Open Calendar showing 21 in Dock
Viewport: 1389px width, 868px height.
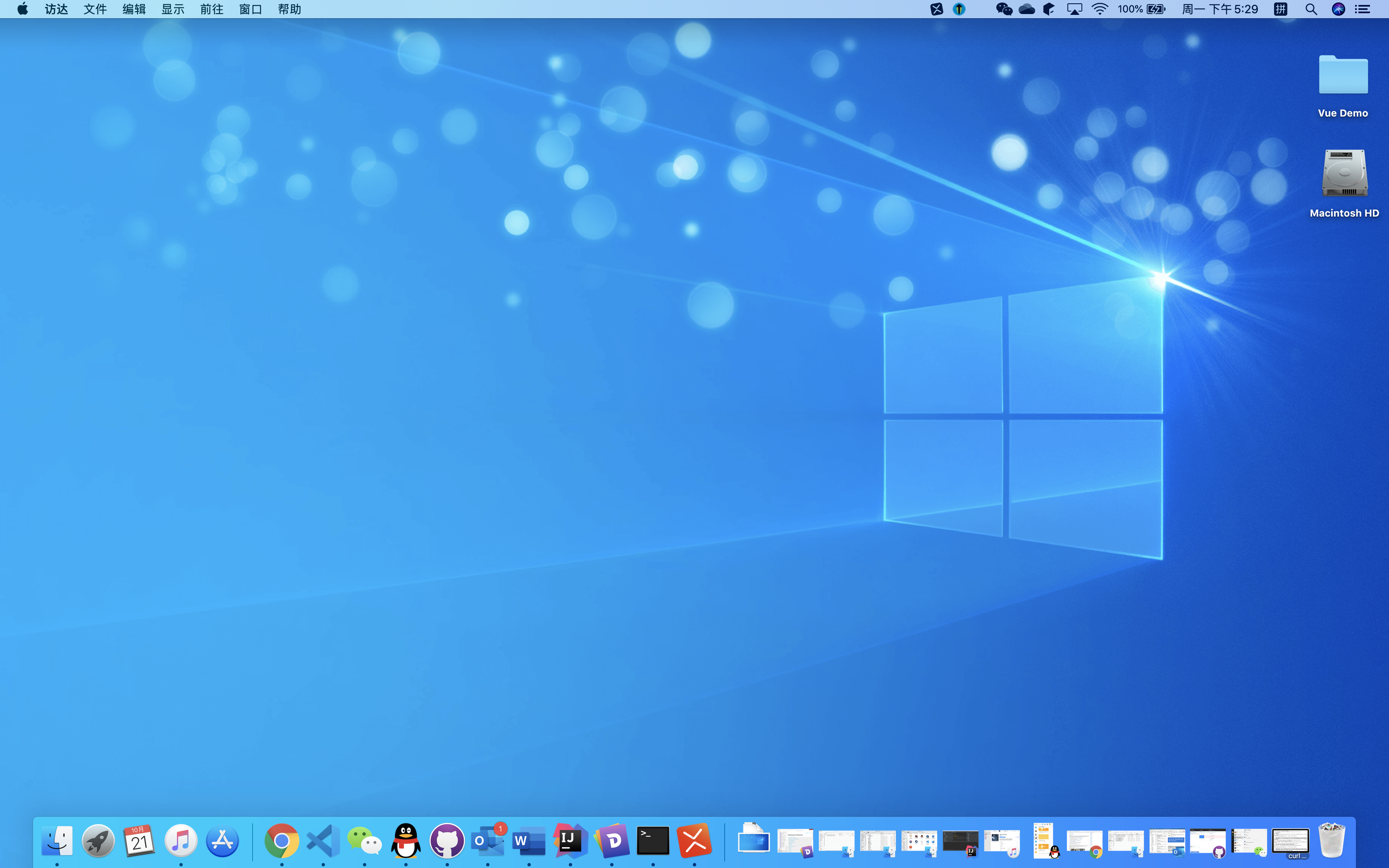coord(139,841)
